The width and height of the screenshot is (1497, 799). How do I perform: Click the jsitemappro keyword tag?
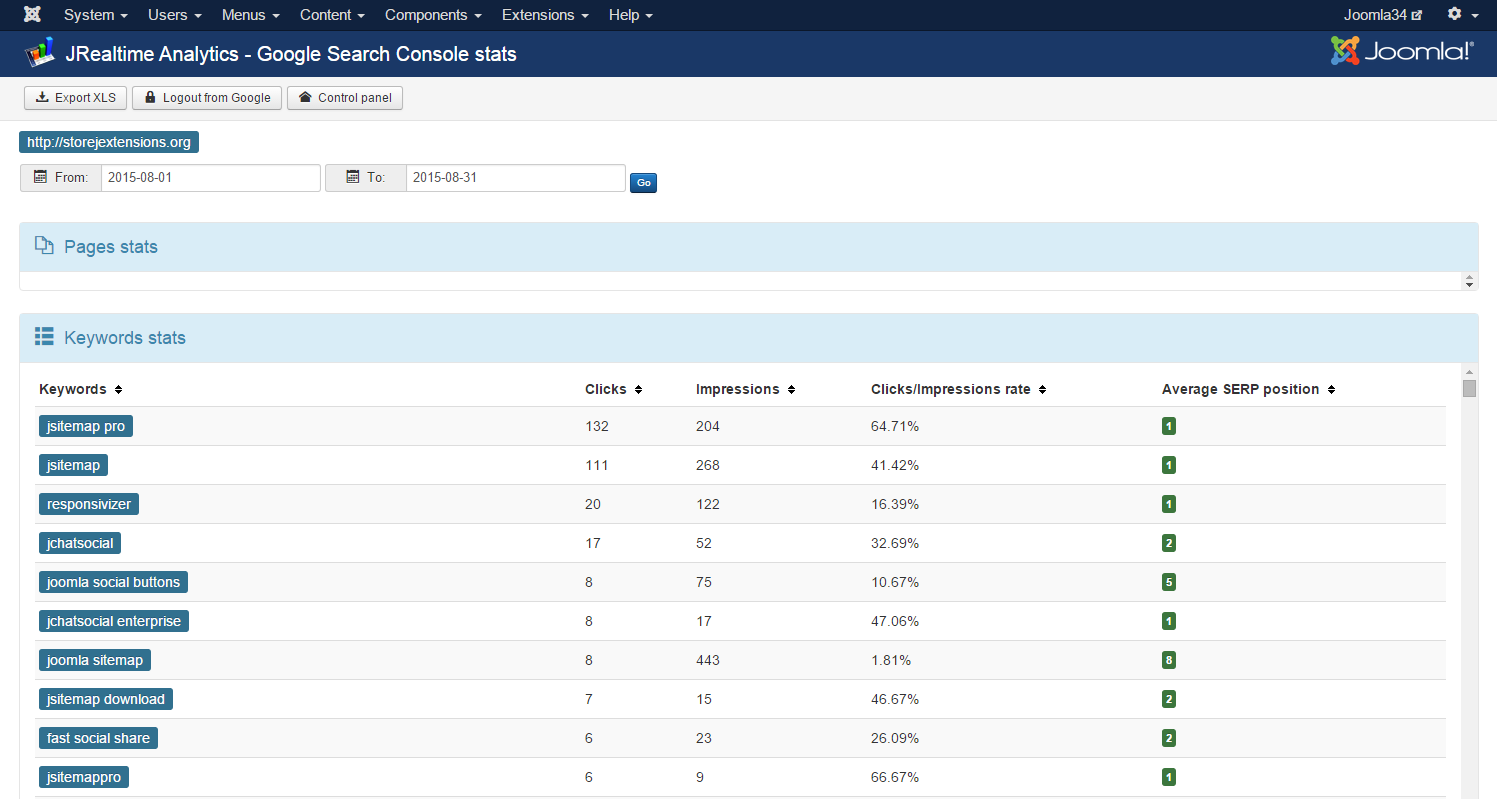(x=84, y=777)
